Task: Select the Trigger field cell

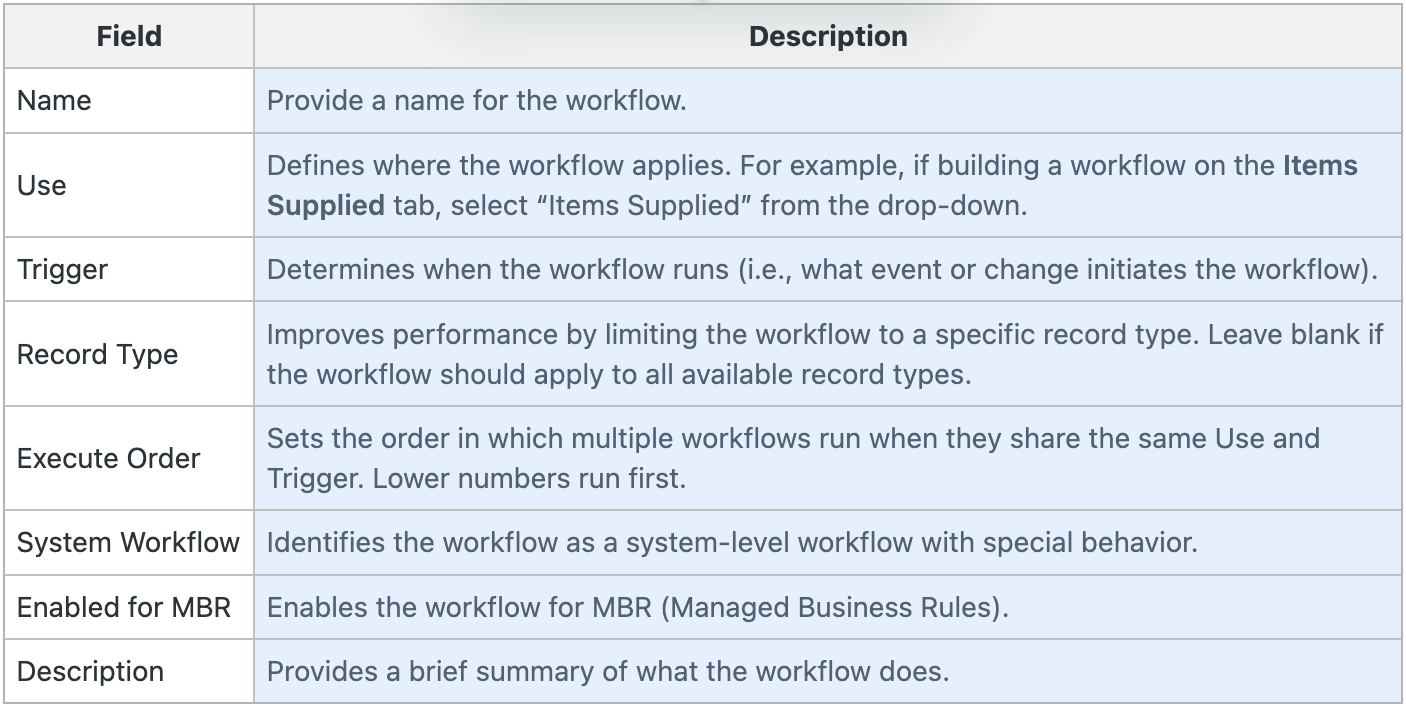Action: tap(129, 269)
